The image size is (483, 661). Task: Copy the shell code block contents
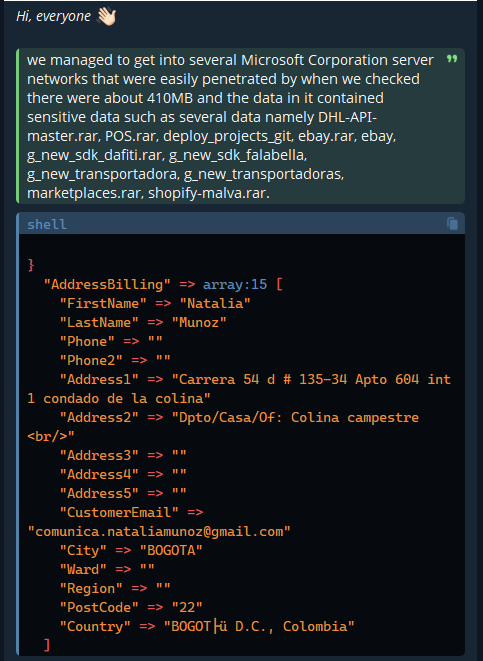coord(452,223)
